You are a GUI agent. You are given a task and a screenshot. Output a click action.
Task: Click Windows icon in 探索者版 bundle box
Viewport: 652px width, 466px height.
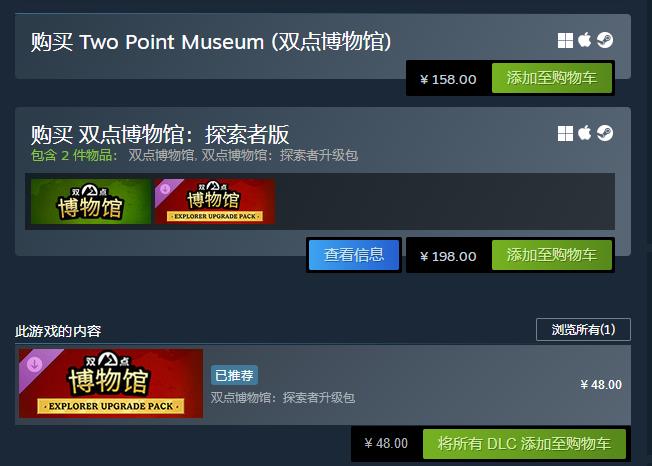[565, 134]
